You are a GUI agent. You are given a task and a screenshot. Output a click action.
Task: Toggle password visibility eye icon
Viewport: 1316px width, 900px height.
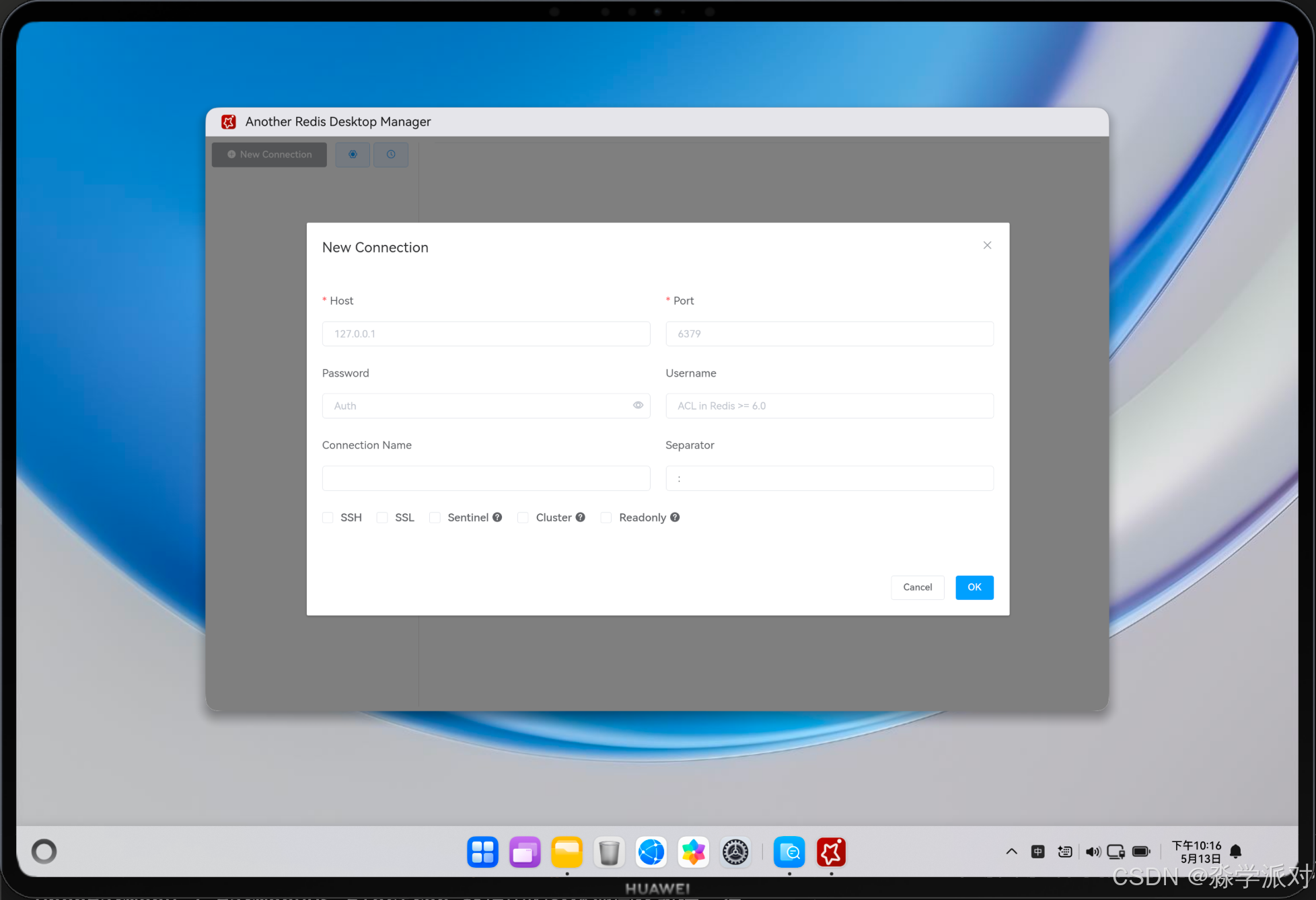[x=638, y=405]
